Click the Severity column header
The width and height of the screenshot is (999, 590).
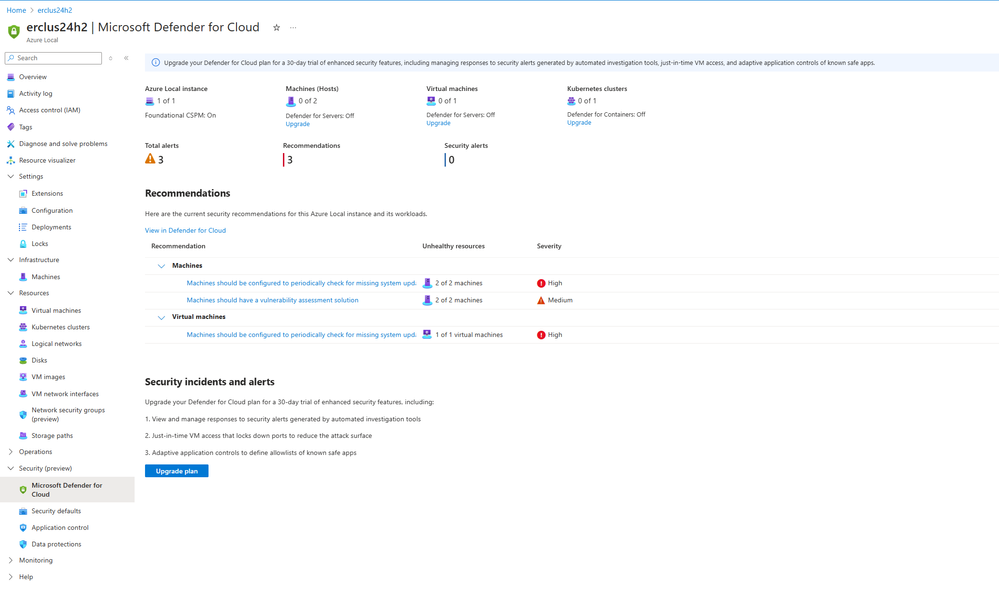click(x=549, y=246)
